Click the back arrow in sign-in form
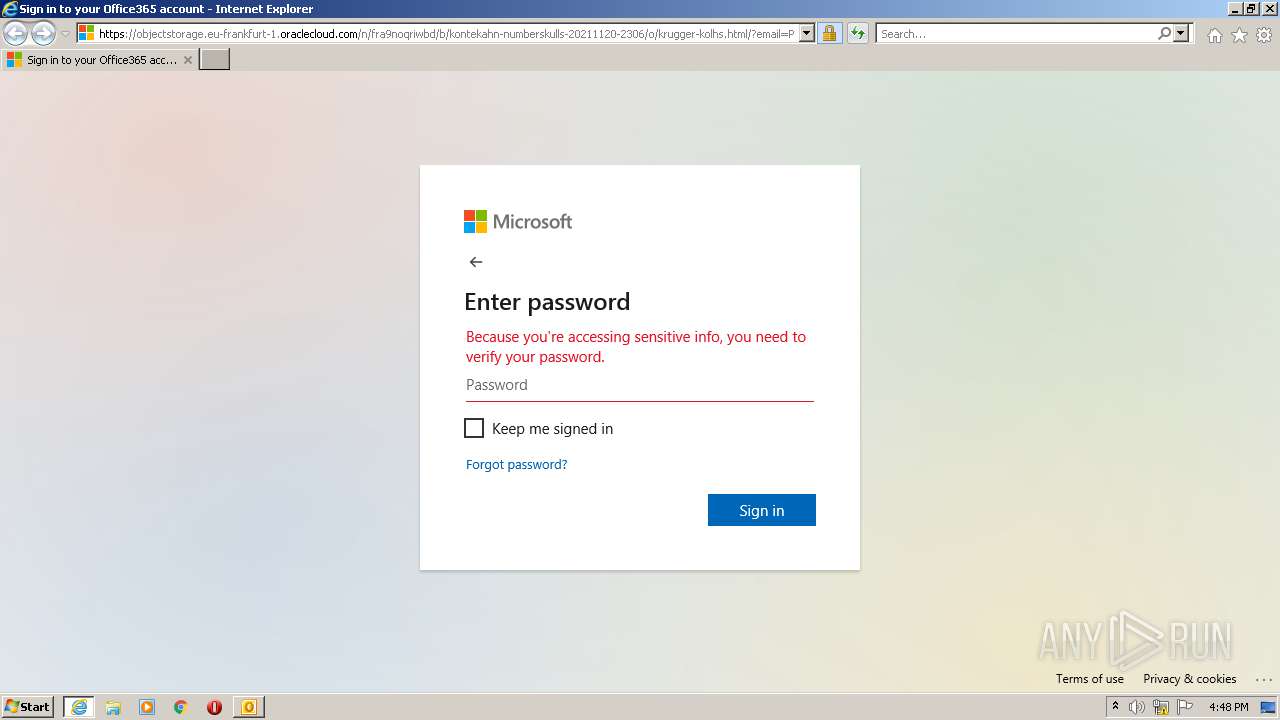 tap(476, 262)
